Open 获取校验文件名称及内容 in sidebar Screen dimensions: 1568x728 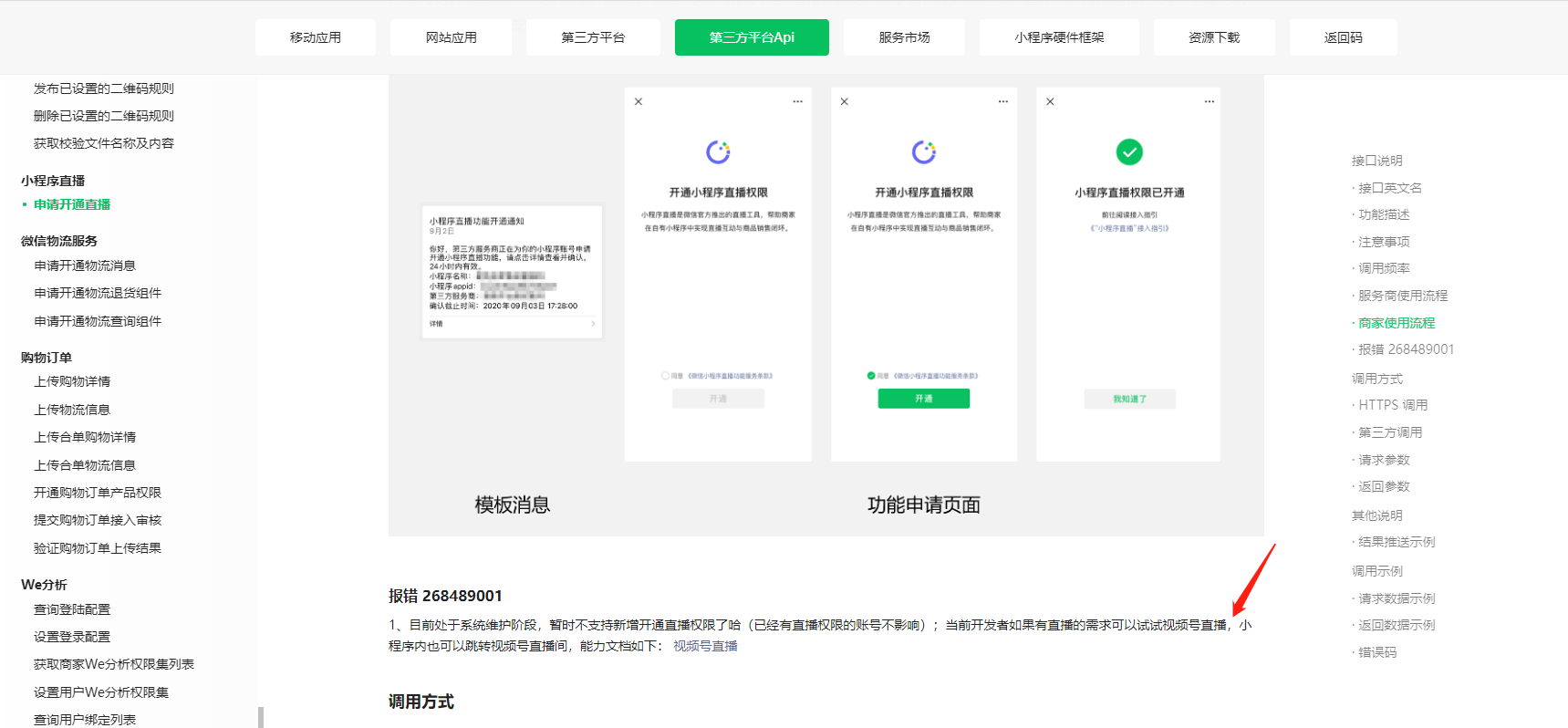[x=104, y=143]
